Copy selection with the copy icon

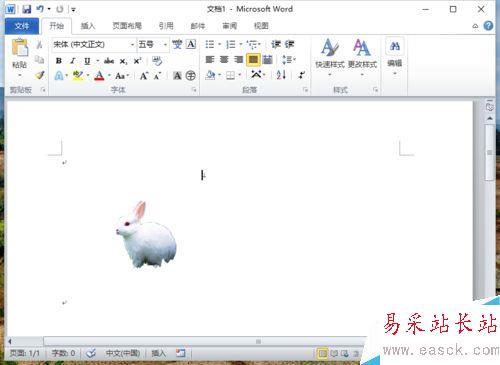pos(39,60)
